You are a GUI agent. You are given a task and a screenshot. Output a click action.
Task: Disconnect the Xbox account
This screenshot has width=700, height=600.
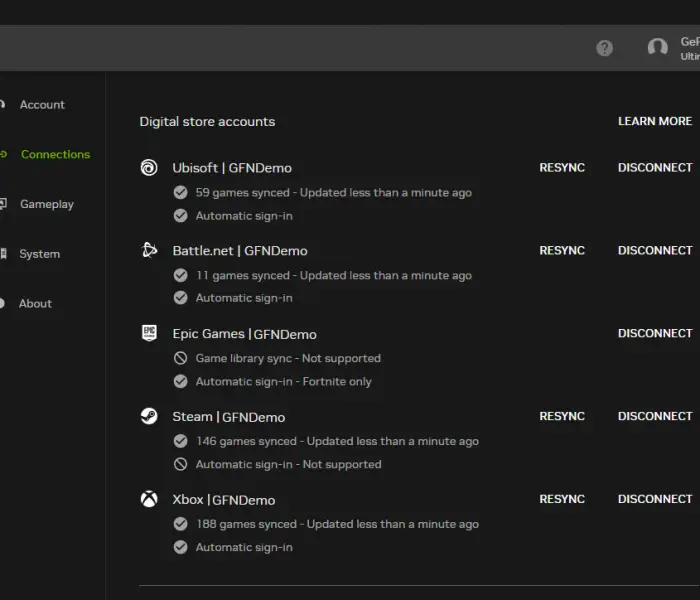tap(655, 499)
